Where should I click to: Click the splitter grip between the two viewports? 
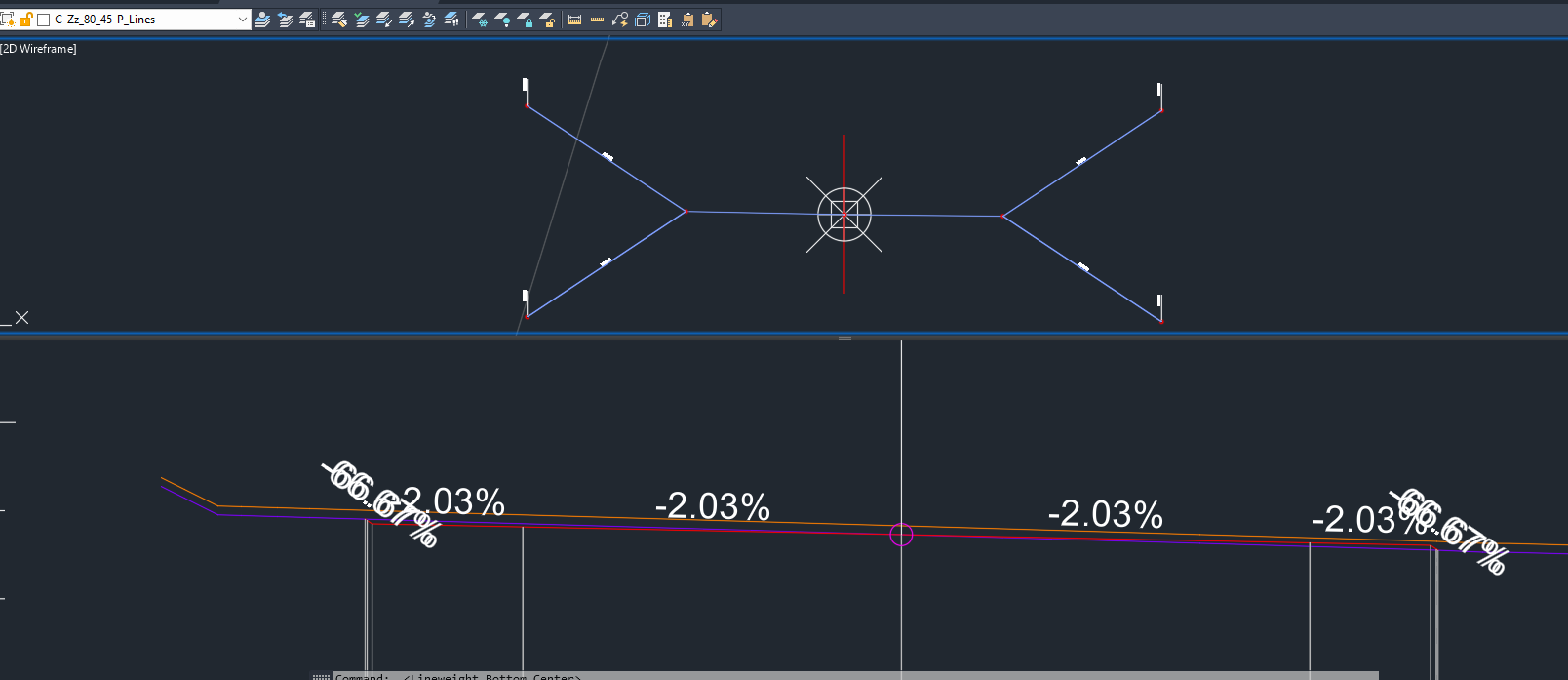(x=844, y=338)
